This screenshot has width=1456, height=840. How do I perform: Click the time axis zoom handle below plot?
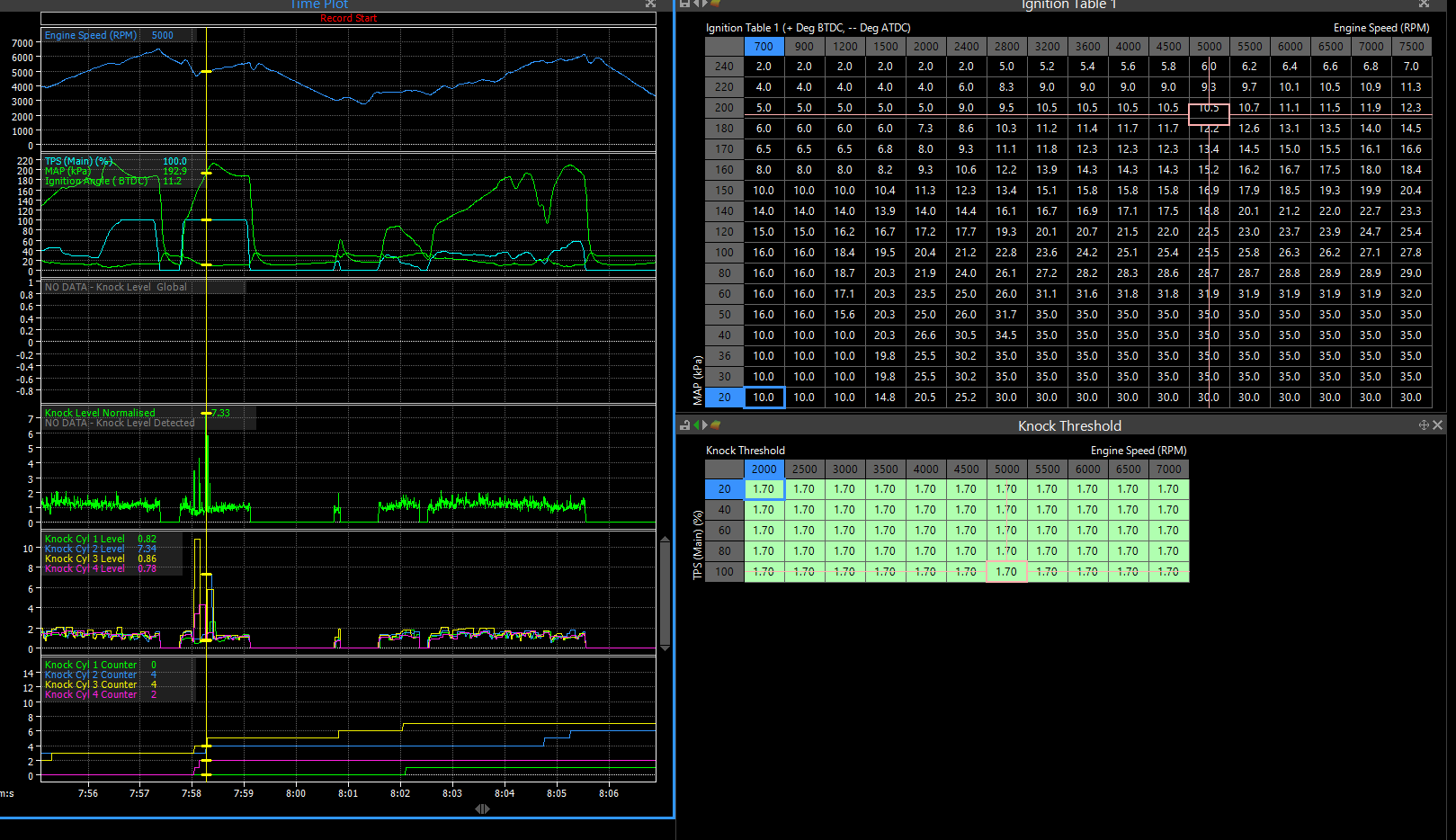click(482, 809)
